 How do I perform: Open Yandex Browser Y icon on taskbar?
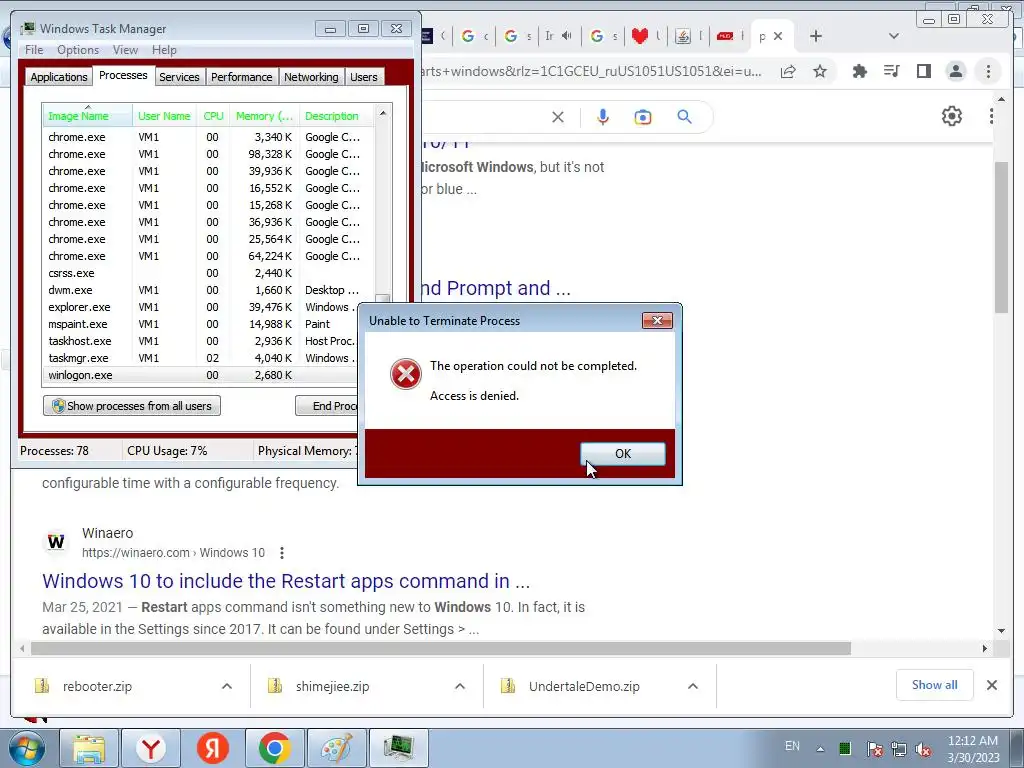click(x=151, y=748)
